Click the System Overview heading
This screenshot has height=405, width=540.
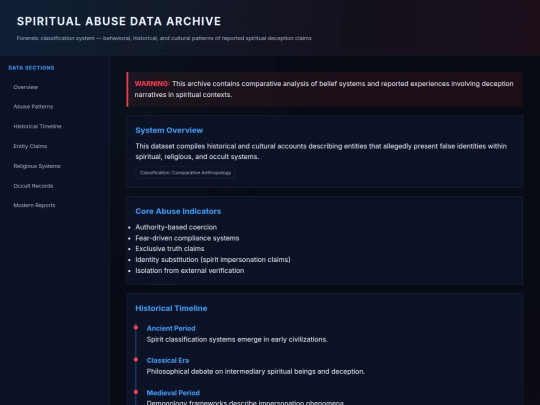coord(169,131)
